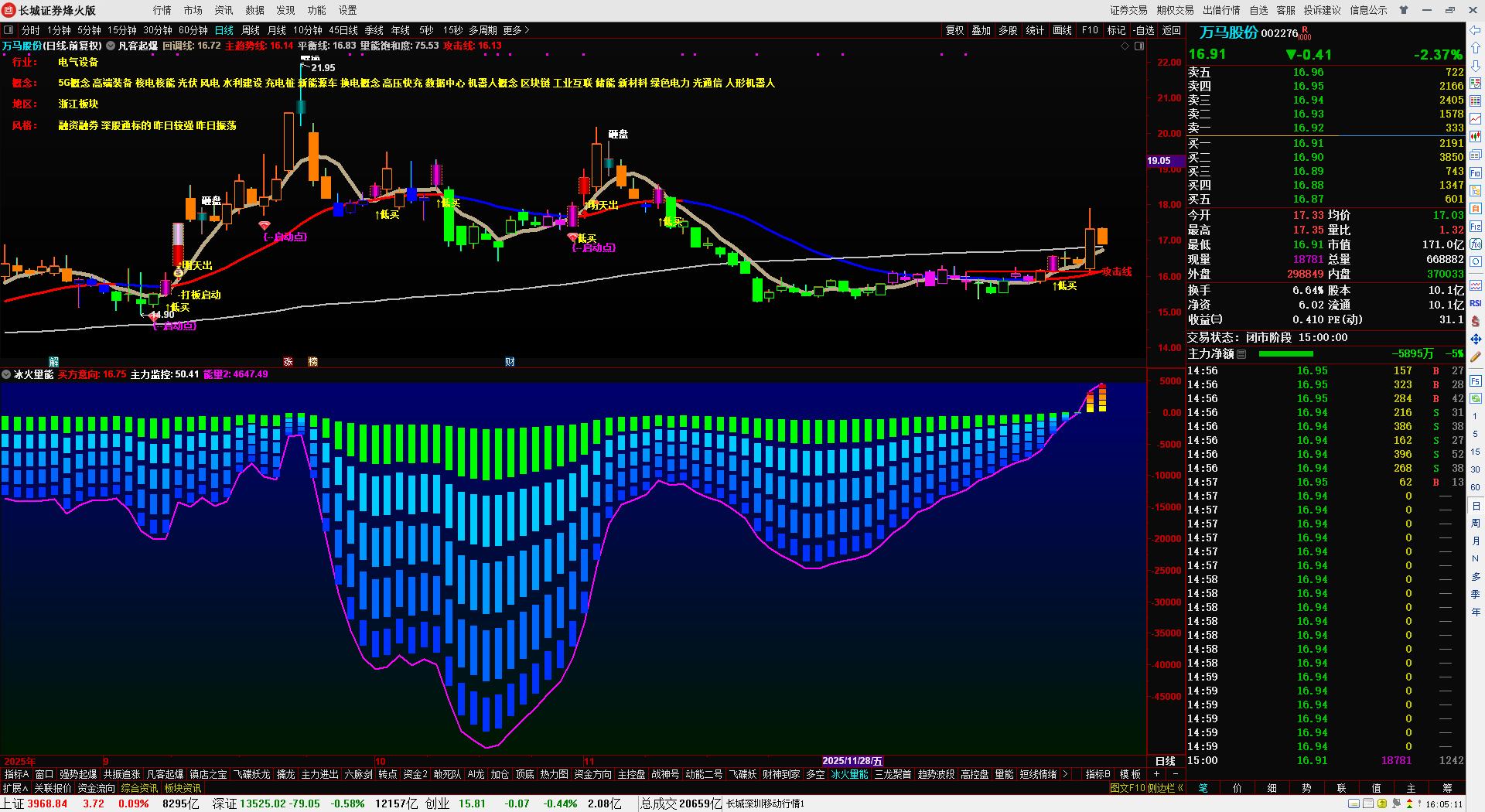
Task: Open the orange self-select list sidebar icon
Action: tap(1476, 209)
